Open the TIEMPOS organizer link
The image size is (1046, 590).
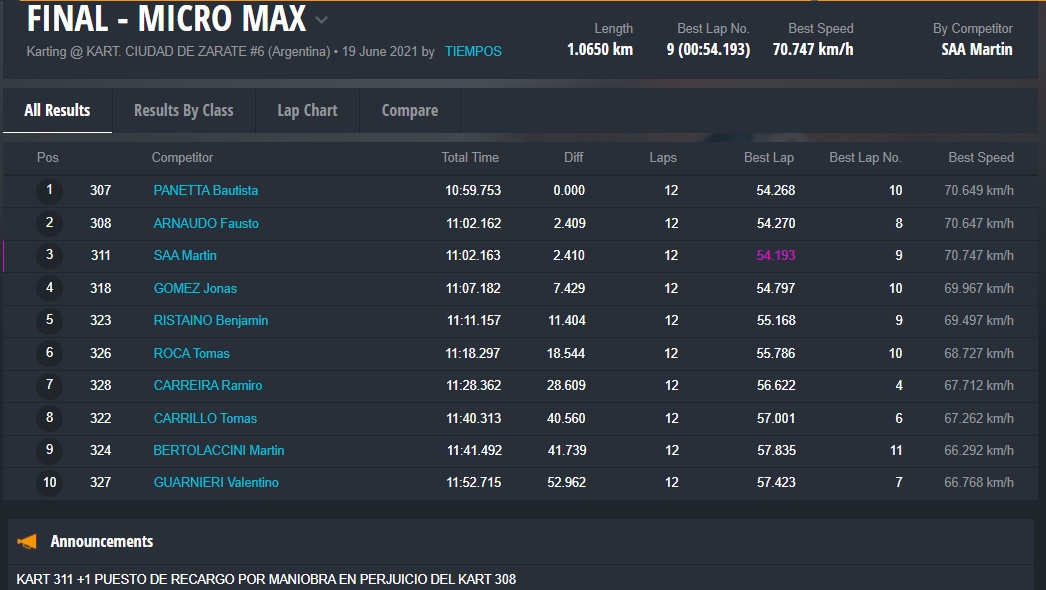point(473,51)
